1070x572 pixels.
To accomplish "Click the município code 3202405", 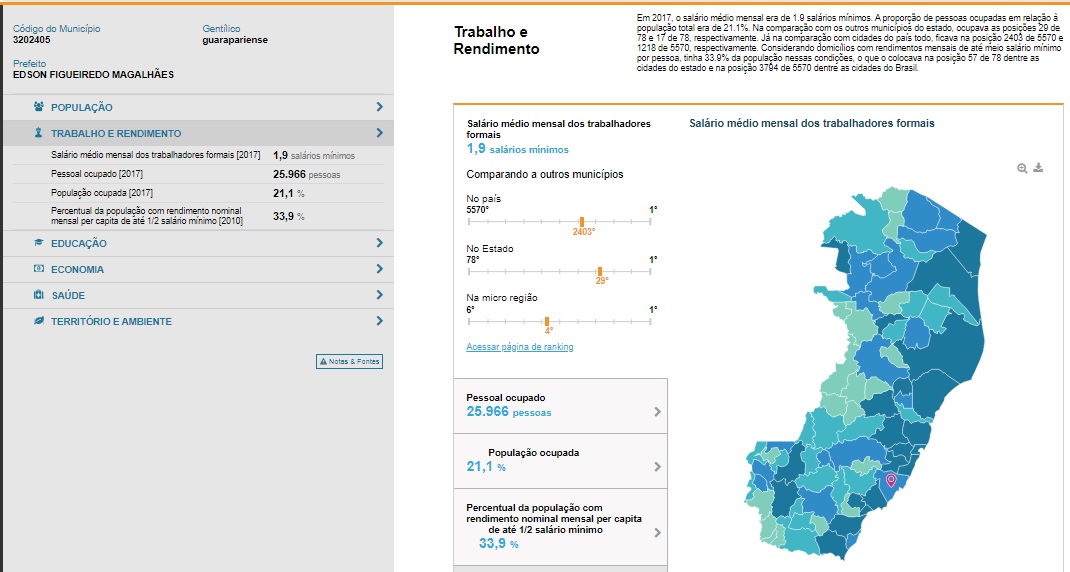I will pyautogui.click(x=31, y=40).
